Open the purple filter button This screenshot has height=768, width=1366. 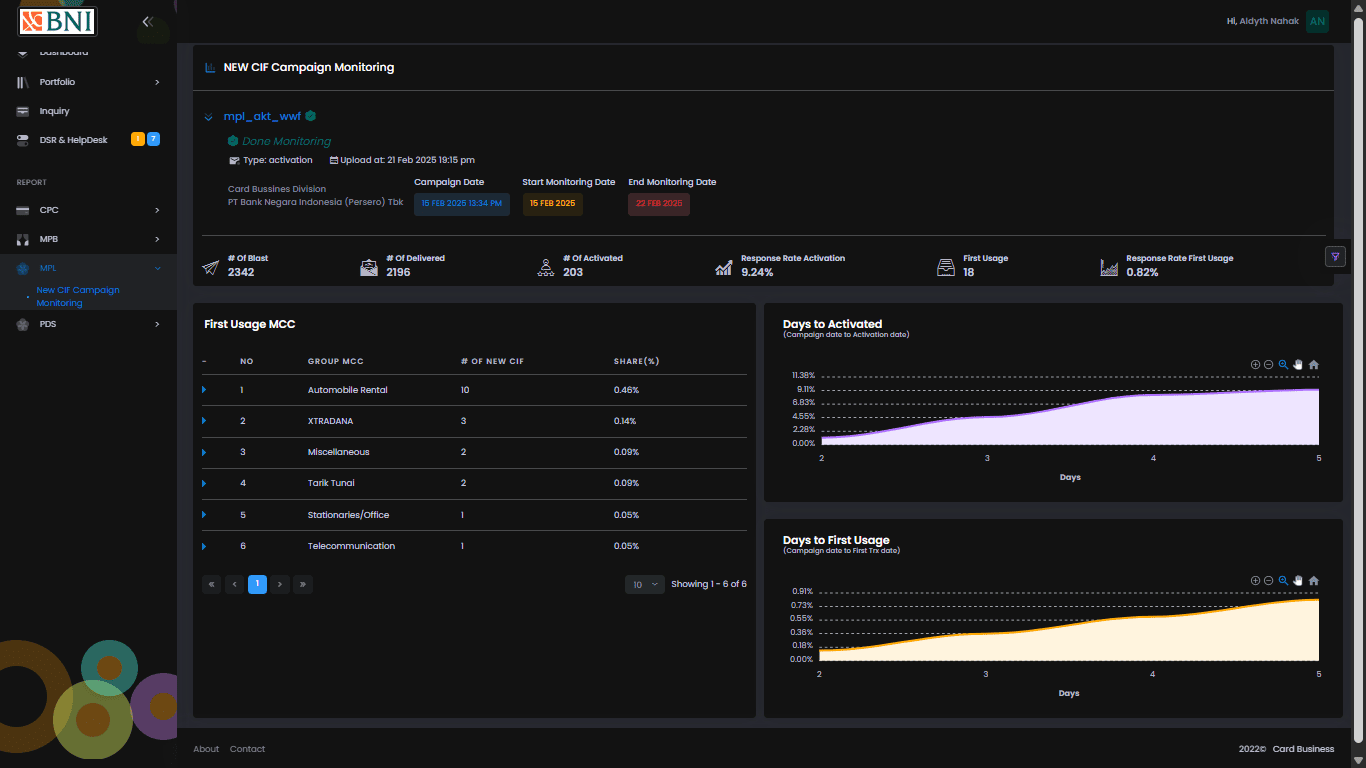pyautogui.click(x=1334, y=256)
